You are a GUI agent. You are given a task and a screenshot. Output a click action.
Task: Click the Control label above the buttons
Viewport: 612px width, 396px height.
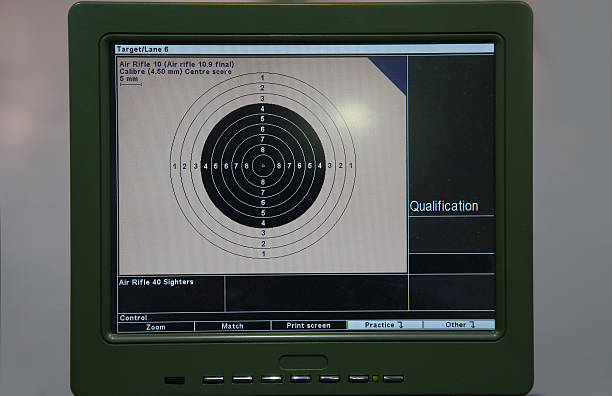tap(133, 318)
